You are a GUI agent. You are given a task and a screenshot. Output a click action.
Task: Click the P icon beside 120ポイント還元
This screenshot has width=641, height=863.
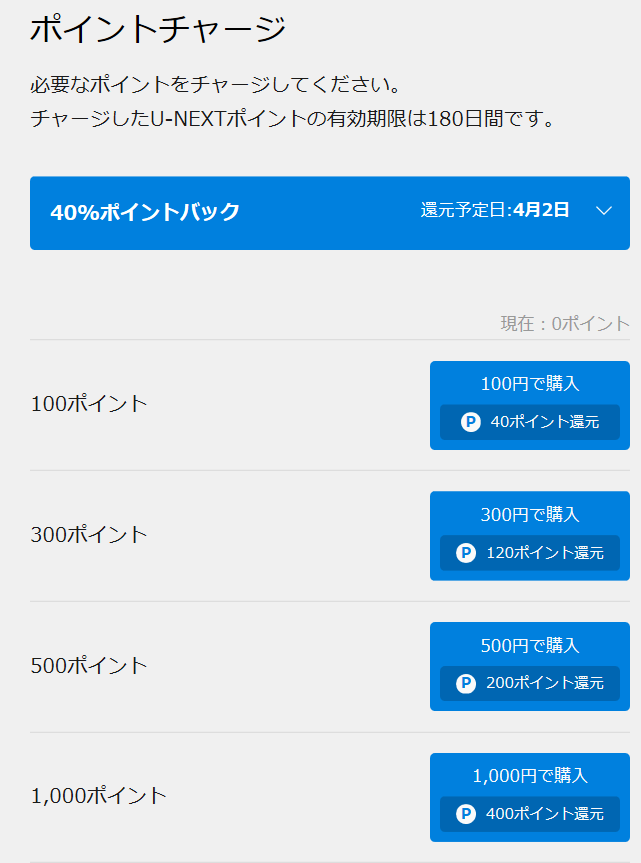(x=466, y=552)
